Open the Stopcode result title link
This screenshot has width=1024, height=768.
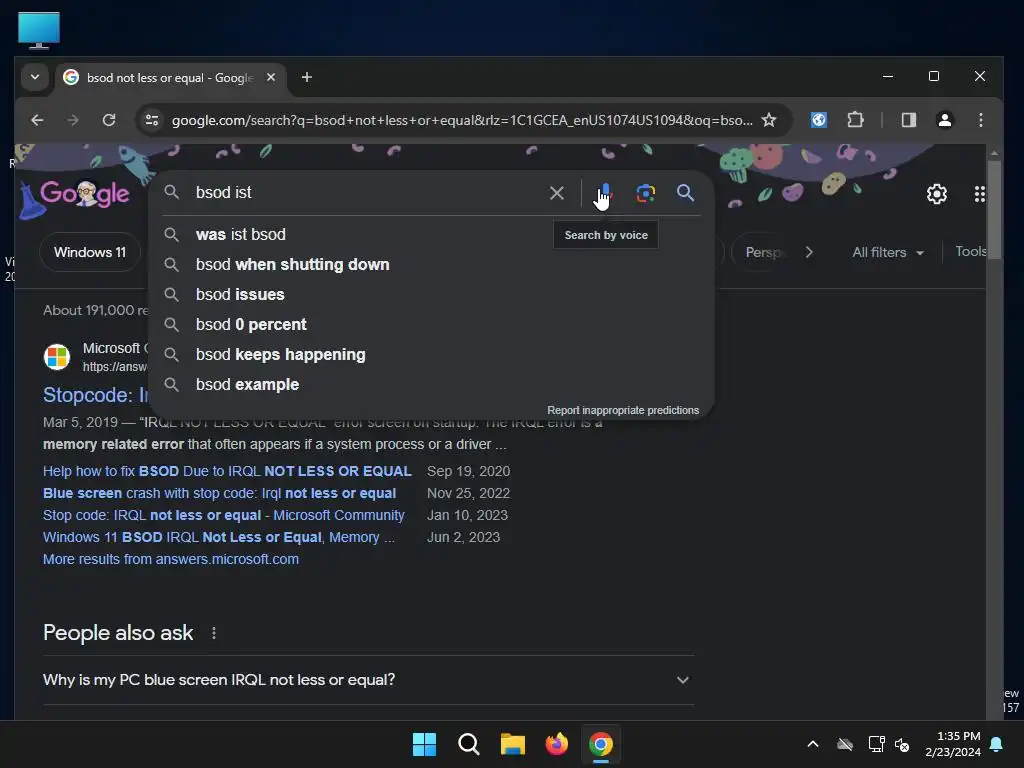point(95,394)
